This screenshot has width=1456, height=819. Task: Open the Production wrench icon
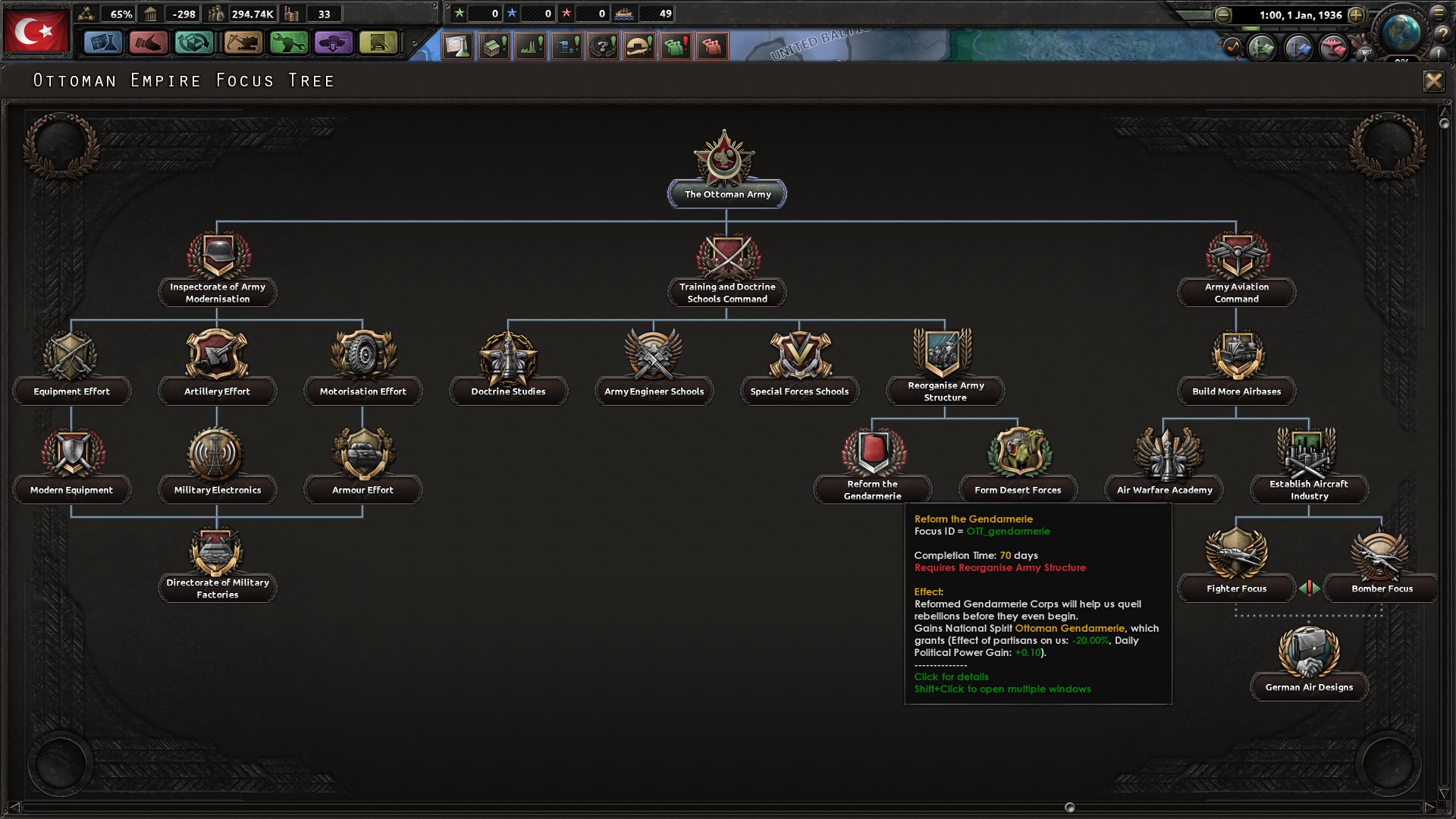[x=288, y=43]
